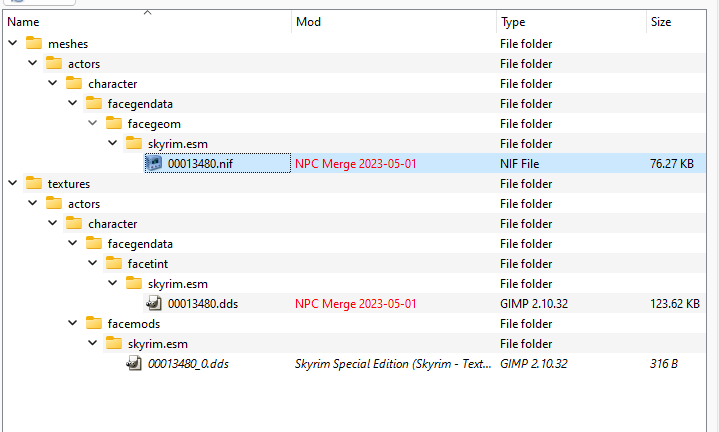Click the character folder icon under meshes

(x=74, y=83)
